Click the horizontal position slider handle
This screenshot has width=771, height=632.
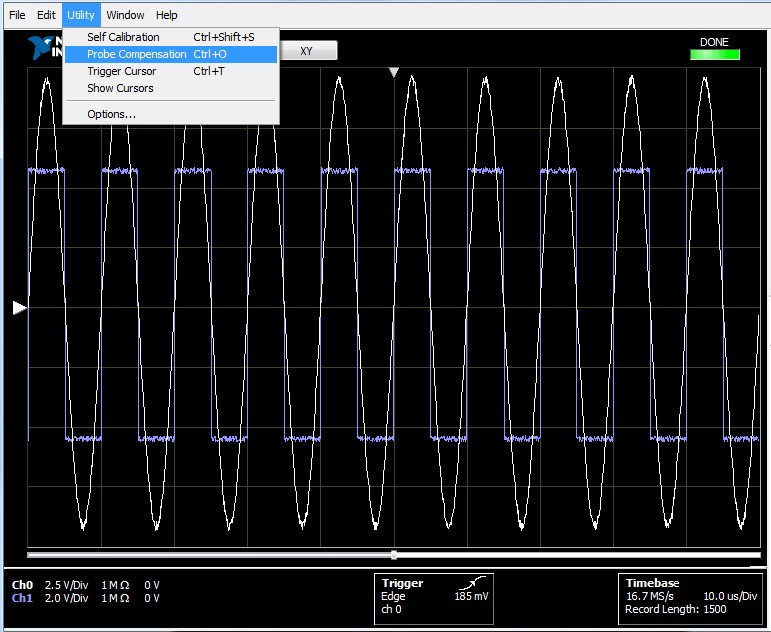(394, 554)
